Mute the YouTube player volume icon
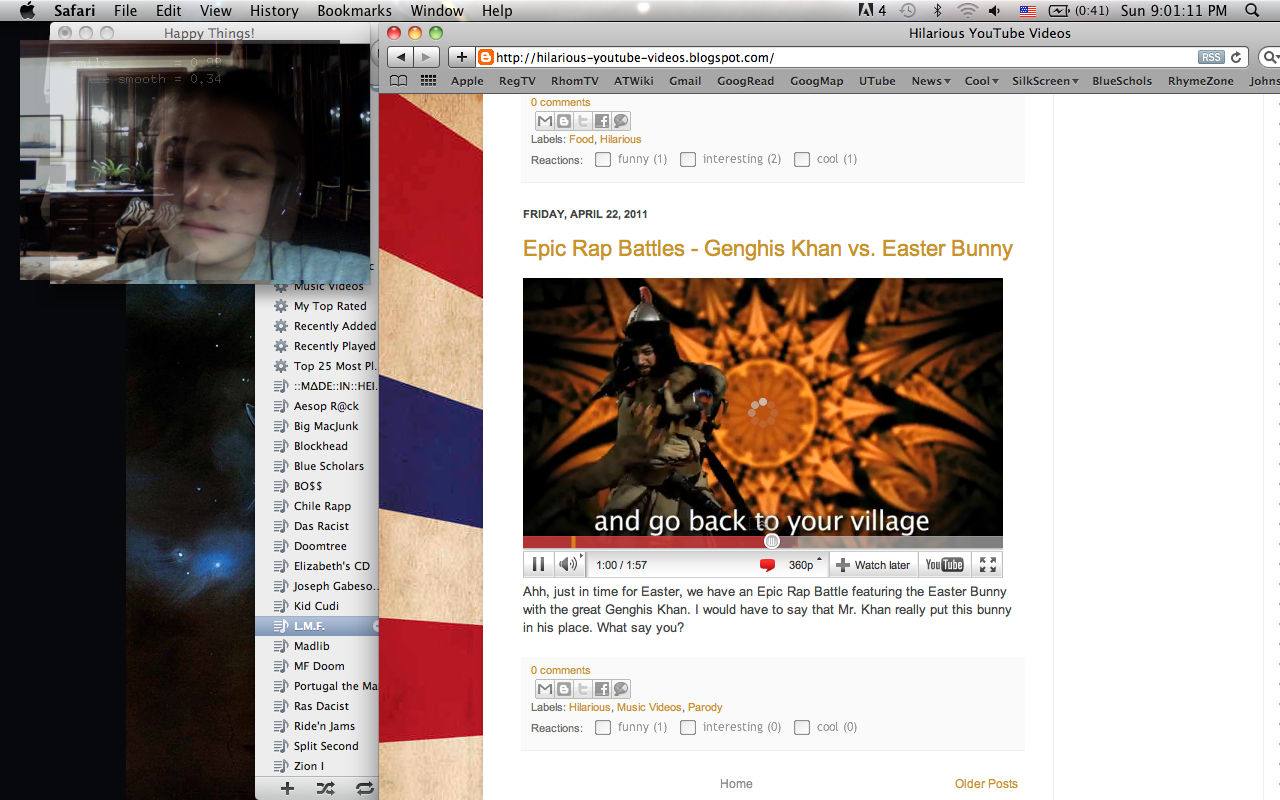1280x800 pixels. coord(568,565)
